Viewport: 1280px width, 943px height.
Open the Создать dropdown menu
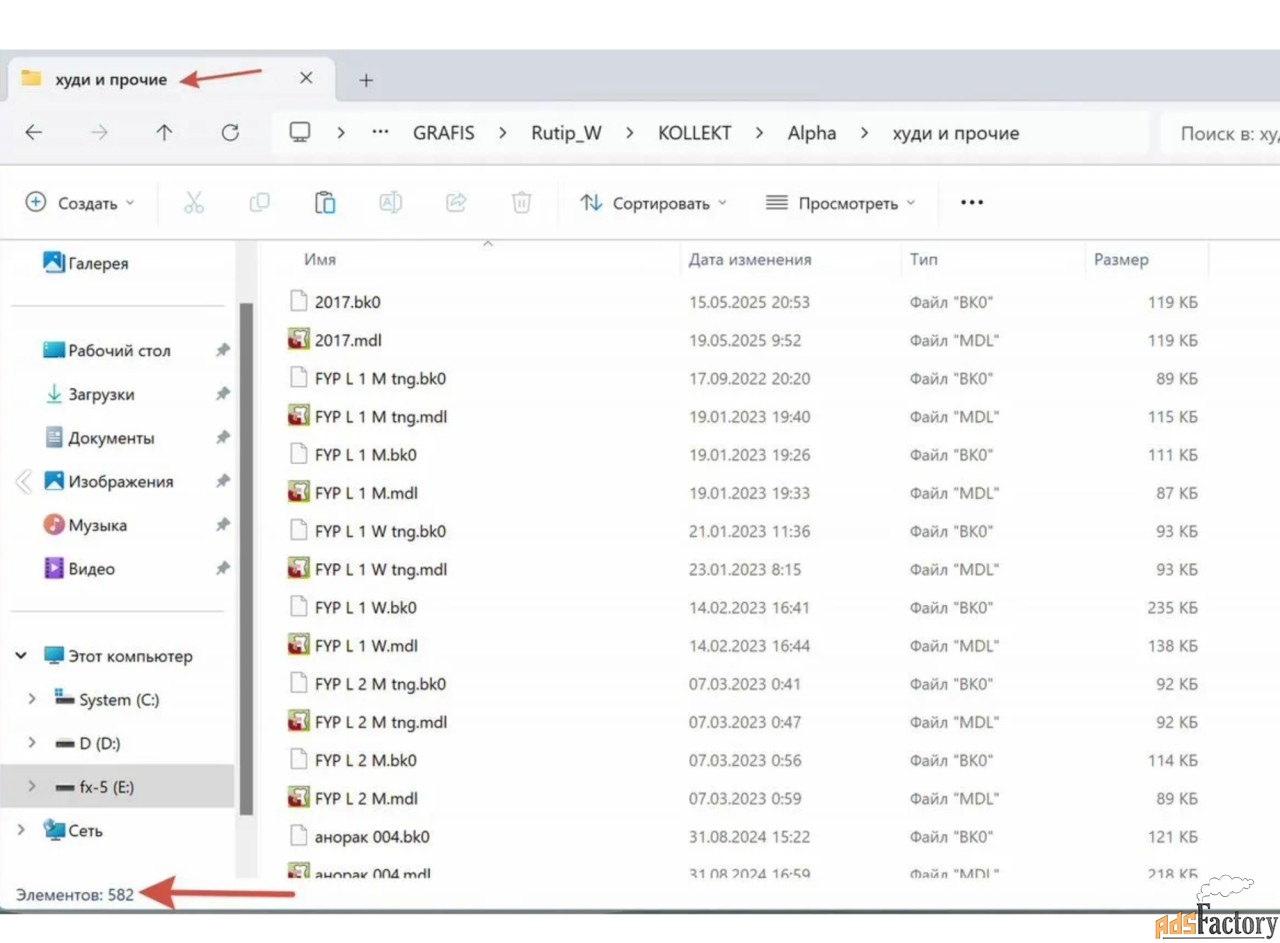[x=80, y=203]
